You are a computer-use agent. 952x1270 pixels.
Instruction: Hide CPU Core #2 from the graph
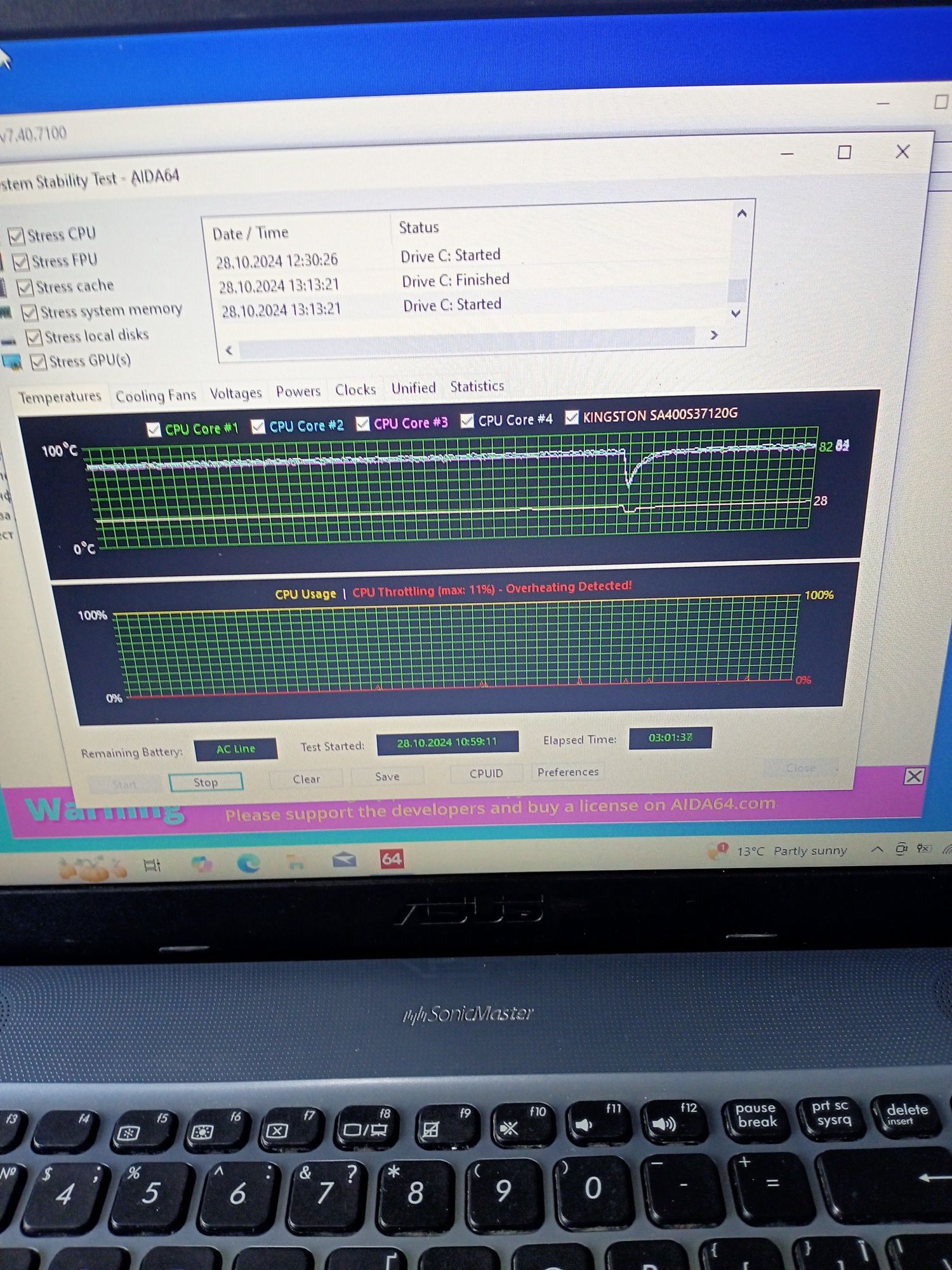pos(258,427)
